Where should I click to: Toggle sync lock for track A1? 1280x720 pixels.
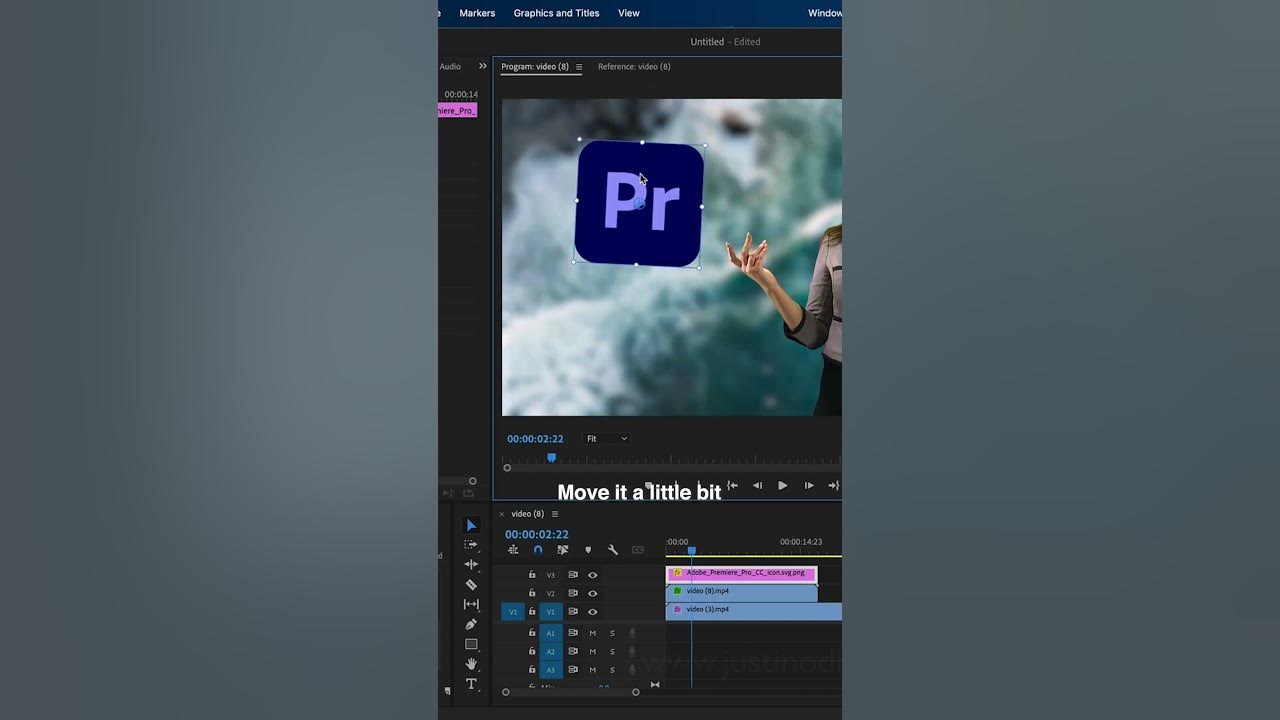(x=573, y=633)
